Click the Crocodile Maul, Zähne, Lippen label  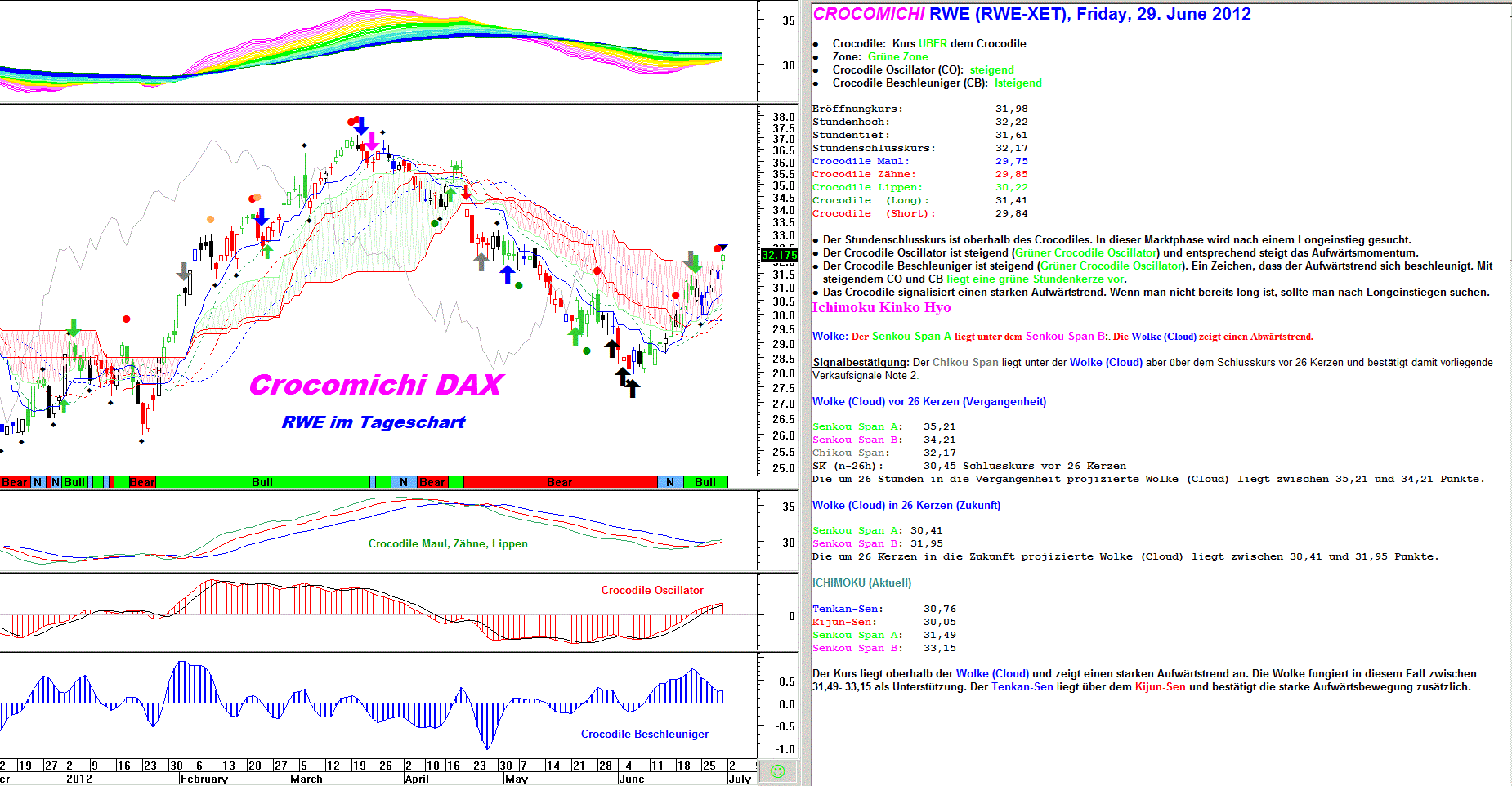[x=448, y=543]
